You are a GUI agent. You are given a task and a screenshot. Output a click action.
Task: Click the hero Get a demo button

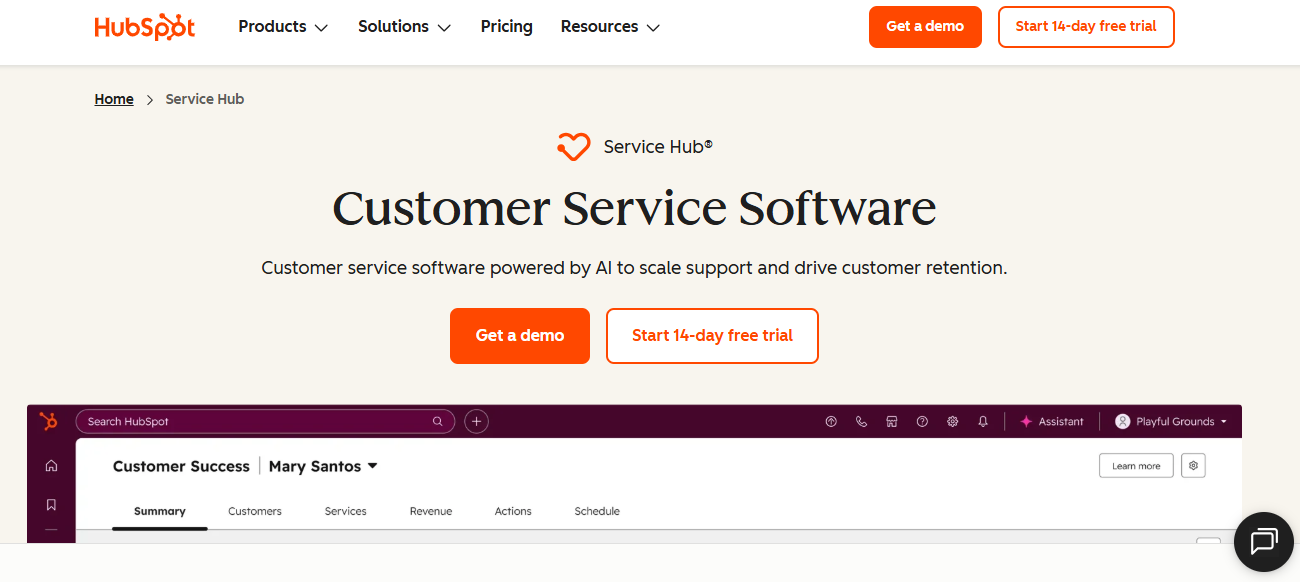pyautogui.click(x=520, y=336)
